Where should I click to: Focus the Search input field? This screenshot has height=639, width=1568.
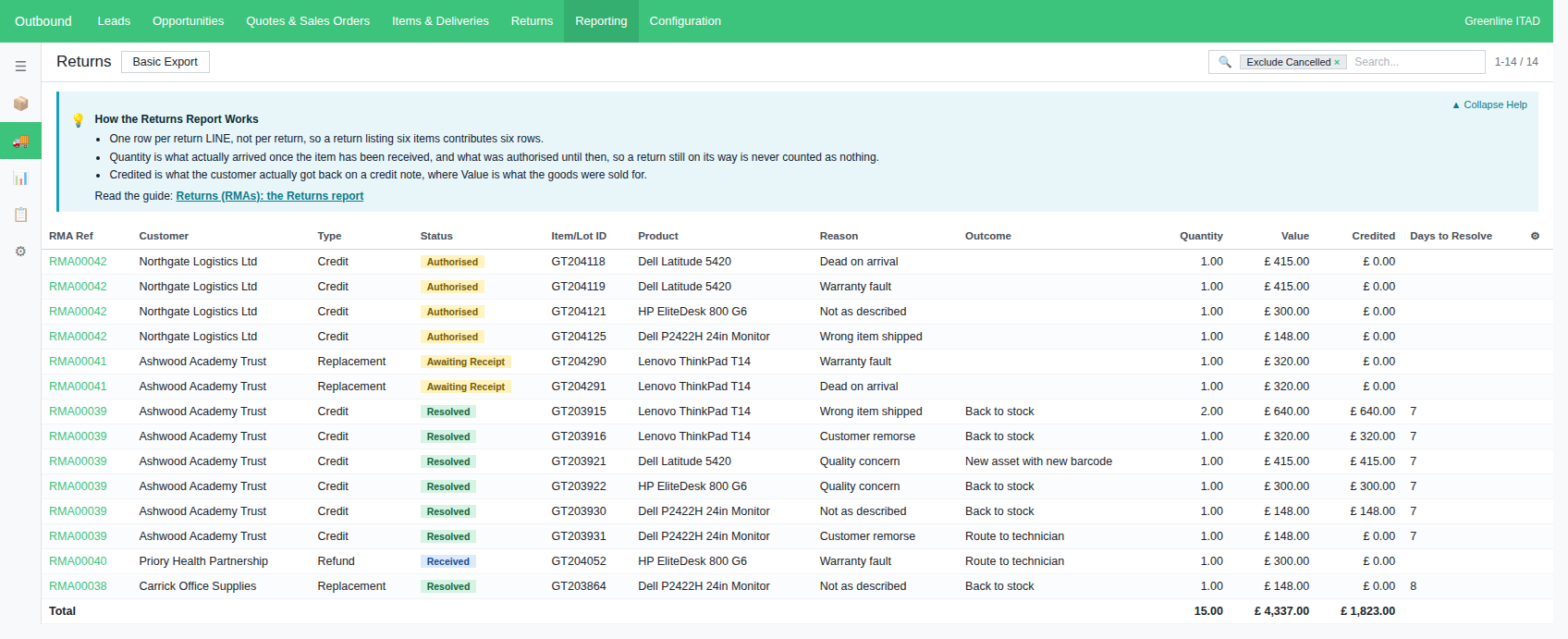[x=1416, y=62]
